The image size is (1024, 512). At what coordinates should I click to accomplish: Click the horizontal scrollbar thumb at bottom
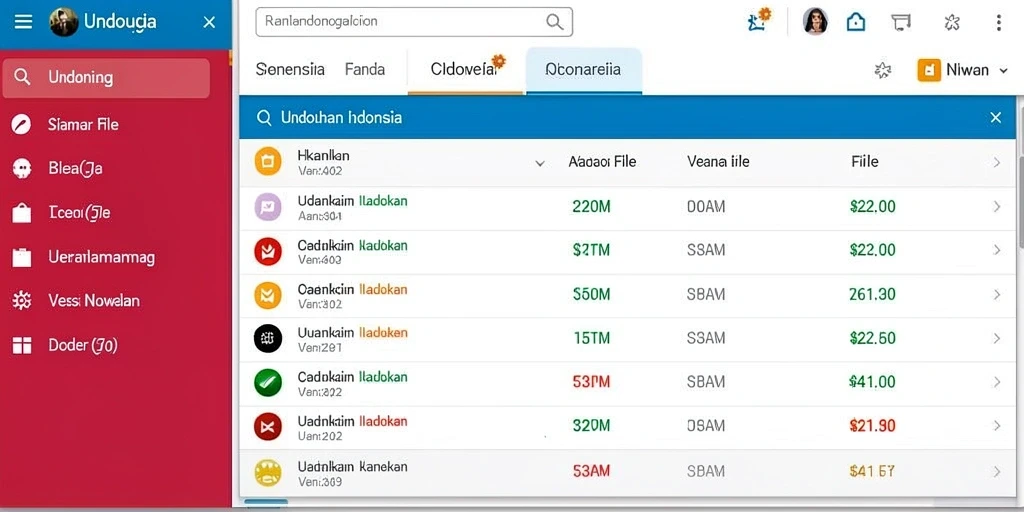point(266,502)
